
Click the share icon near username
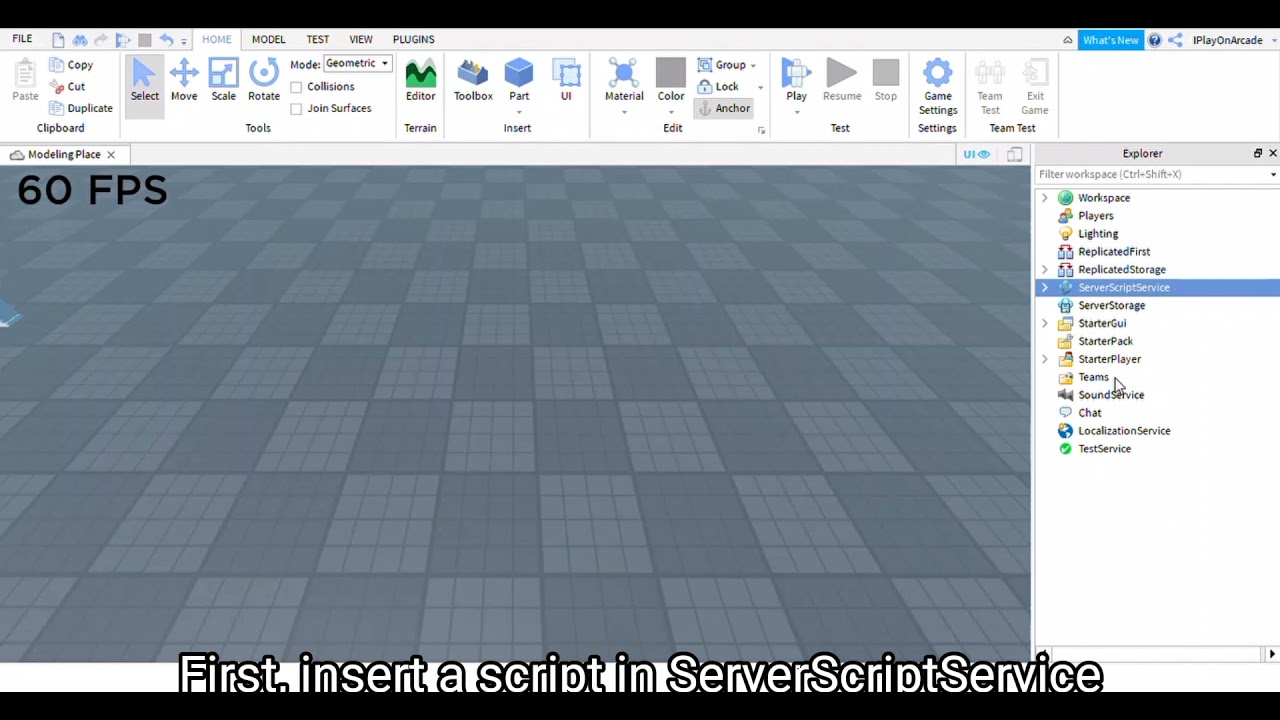[1175, 40]
